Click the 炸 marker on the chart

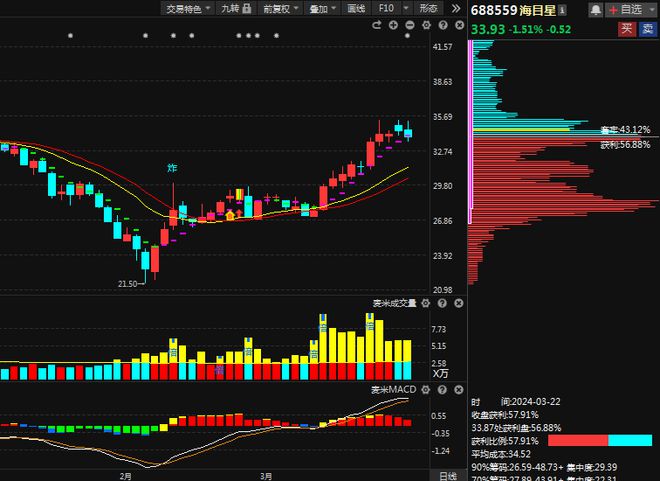coord(172,168)
